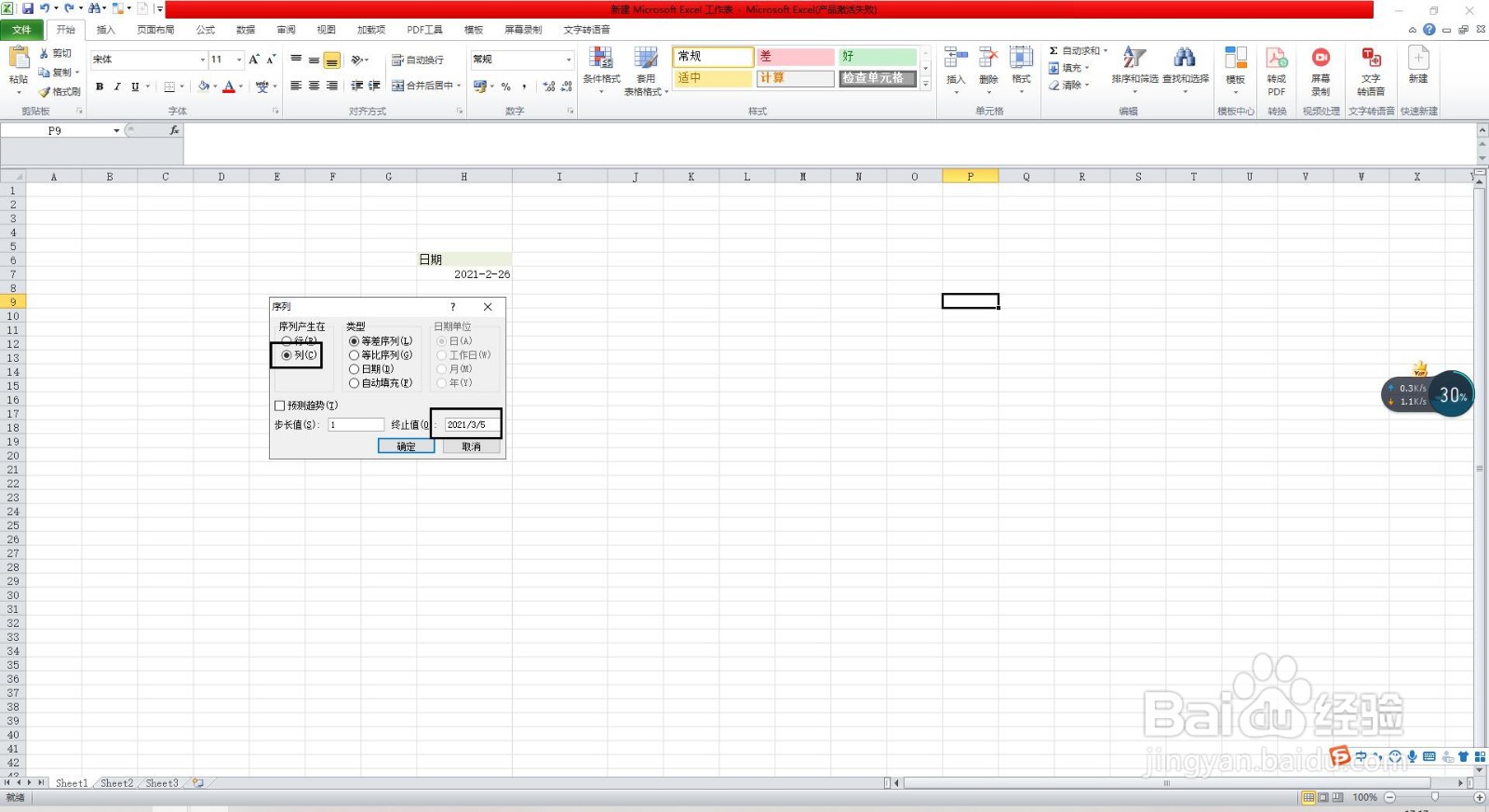The image size is (1489, 812).
Task: Open 自动求和 dropdown arrow
Action: [x=1106, y=51]
